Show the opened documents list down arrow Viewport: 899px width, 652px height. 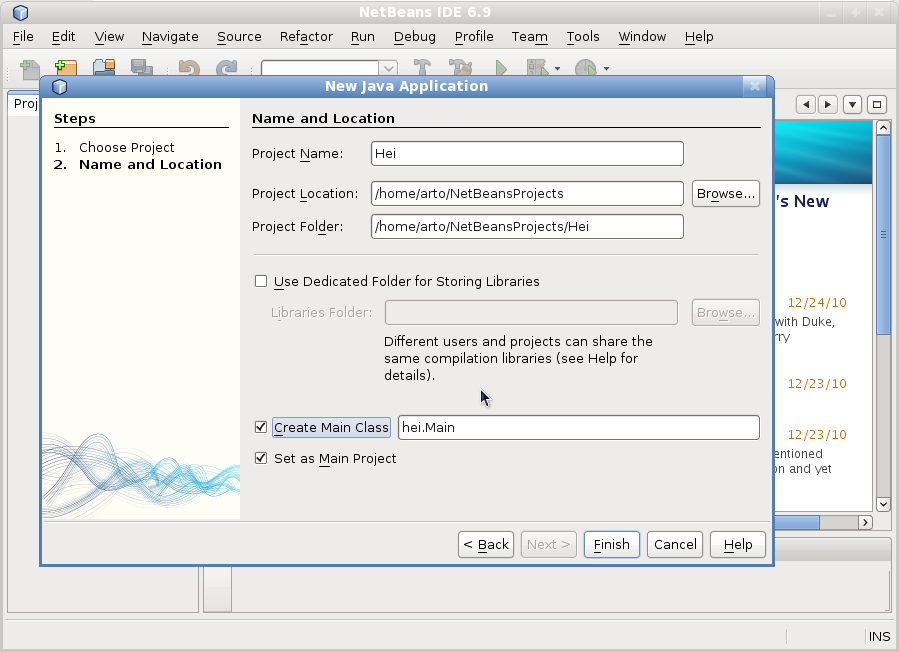[853, 104]
